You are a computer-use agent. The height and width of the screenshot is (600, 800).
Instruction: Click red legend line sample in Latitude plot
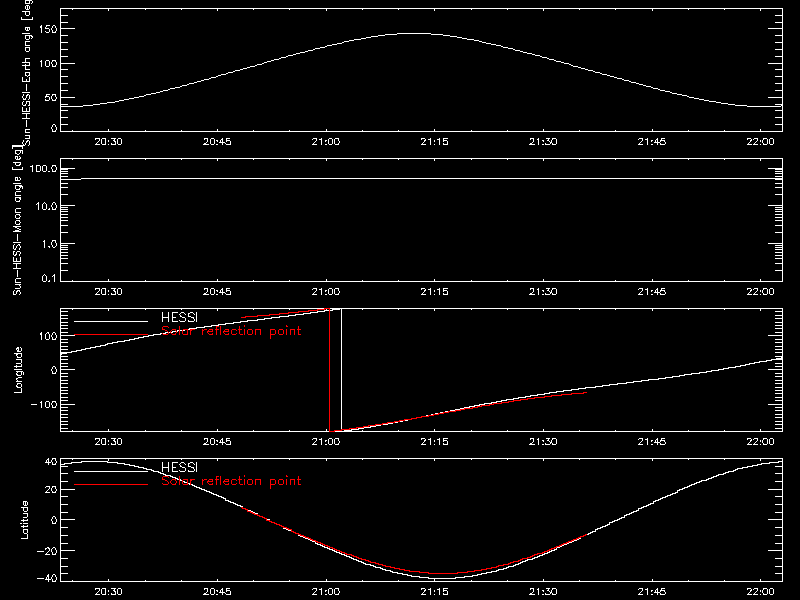coord(111,484)
